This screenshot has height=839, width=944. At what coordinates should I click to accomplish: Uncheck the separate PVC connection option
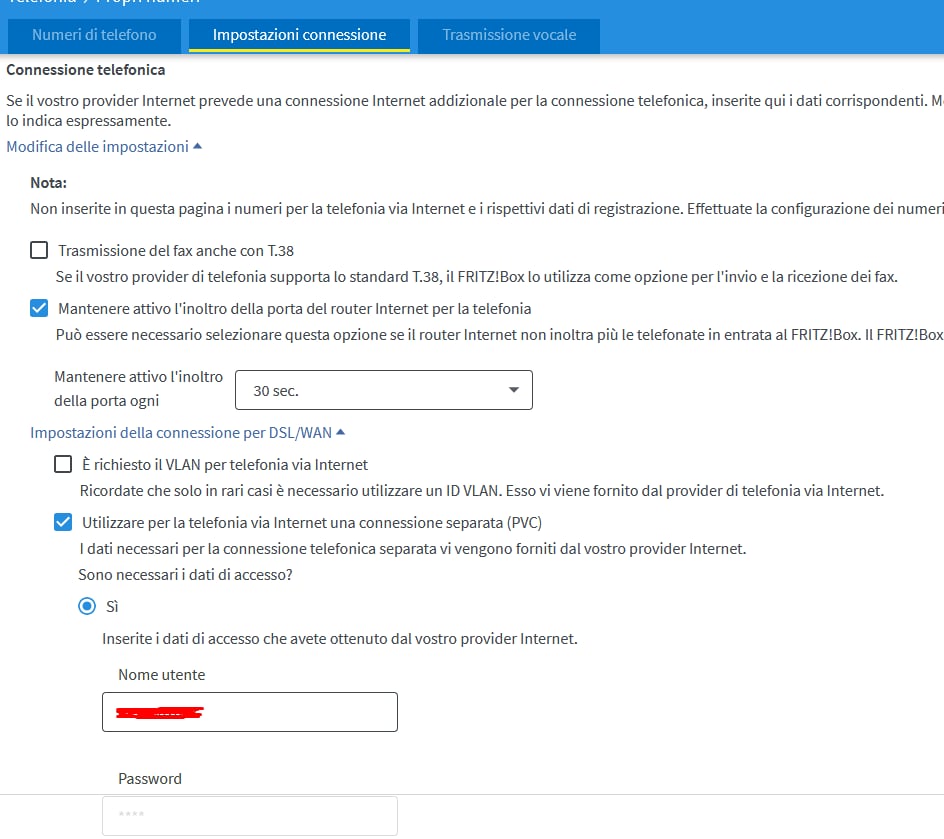[x=63, y=522]
